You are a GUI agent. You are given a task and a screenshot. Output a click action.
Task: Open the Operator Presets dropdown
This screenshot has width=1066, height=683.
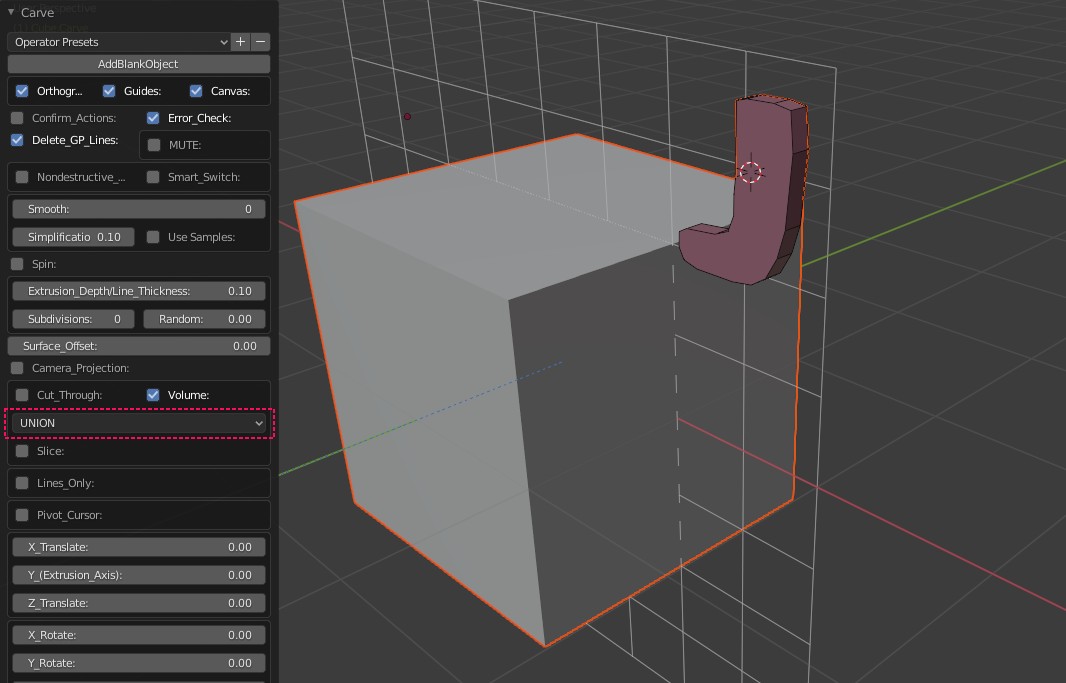(x=118, y=42)
